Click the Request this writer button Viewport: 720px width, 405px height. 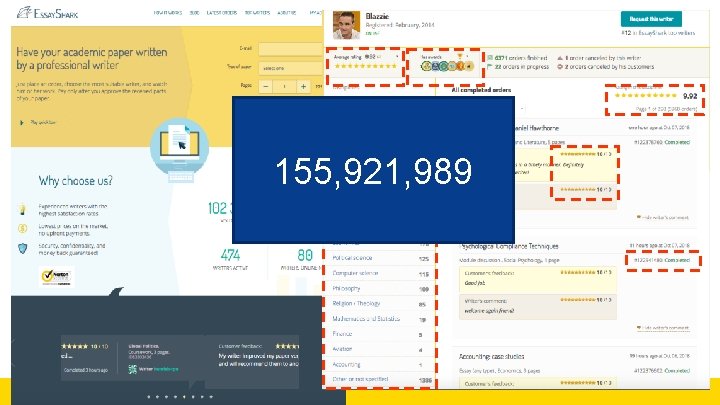pyautogui.click(x=651, y=19)
